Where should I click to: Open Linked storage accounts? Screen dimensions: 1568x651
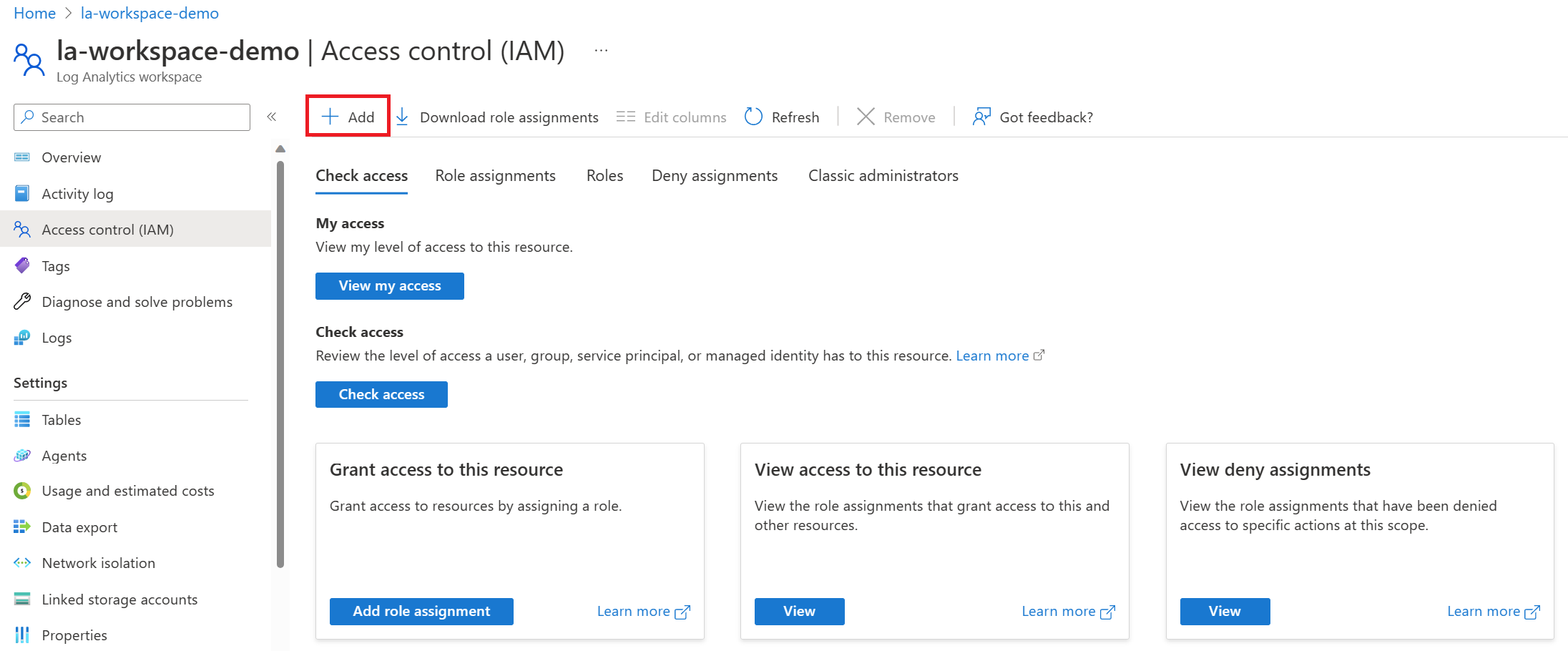coord(119,599)
